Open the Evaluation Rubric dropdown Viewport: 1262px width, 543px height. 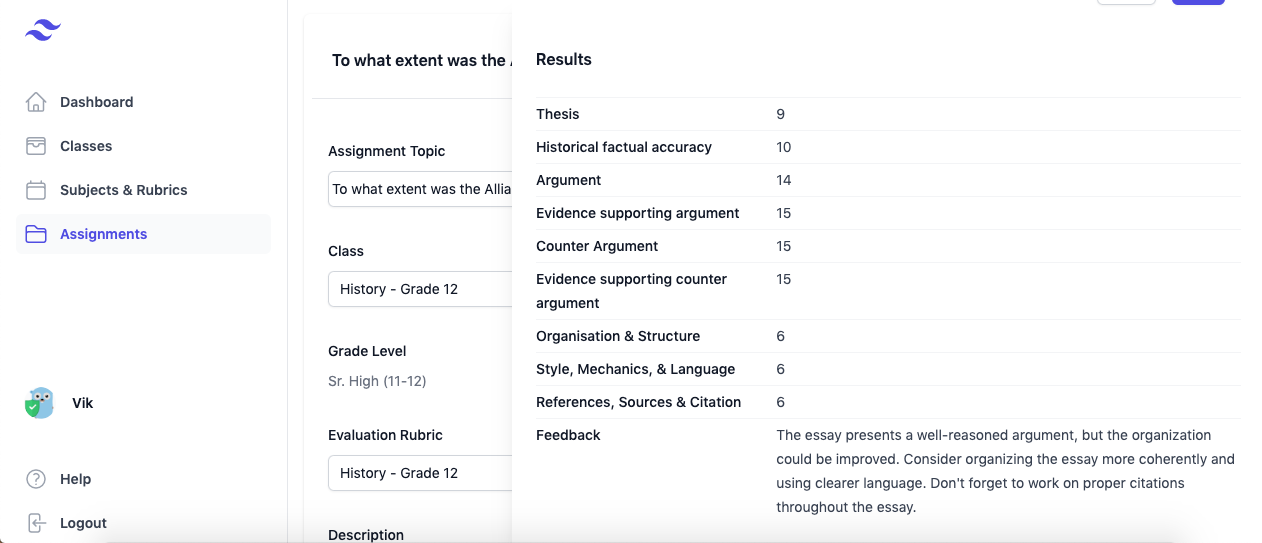(420, 473)
